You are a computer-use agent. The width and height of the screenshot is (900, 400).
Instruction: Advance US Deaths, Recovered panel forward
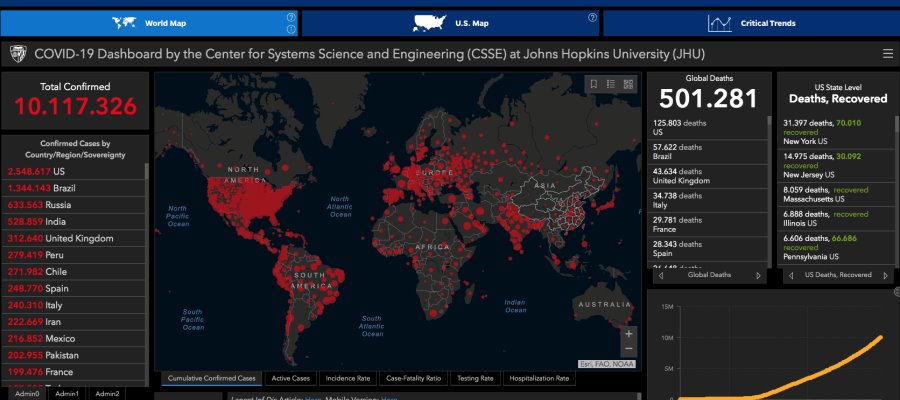(x=883, y=275)
